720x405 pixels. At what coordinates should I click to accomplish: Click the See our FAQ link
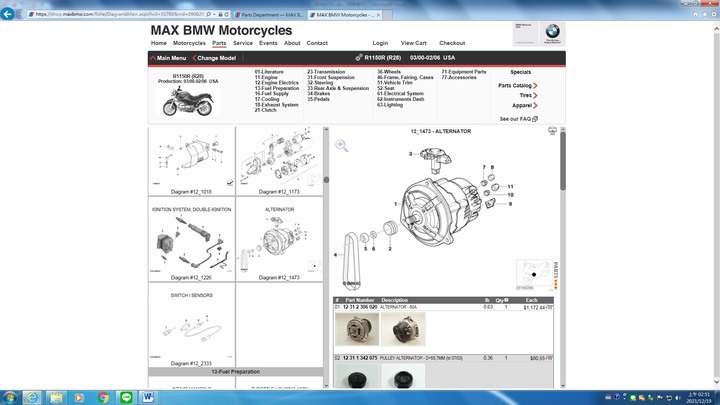coord(515,119)
